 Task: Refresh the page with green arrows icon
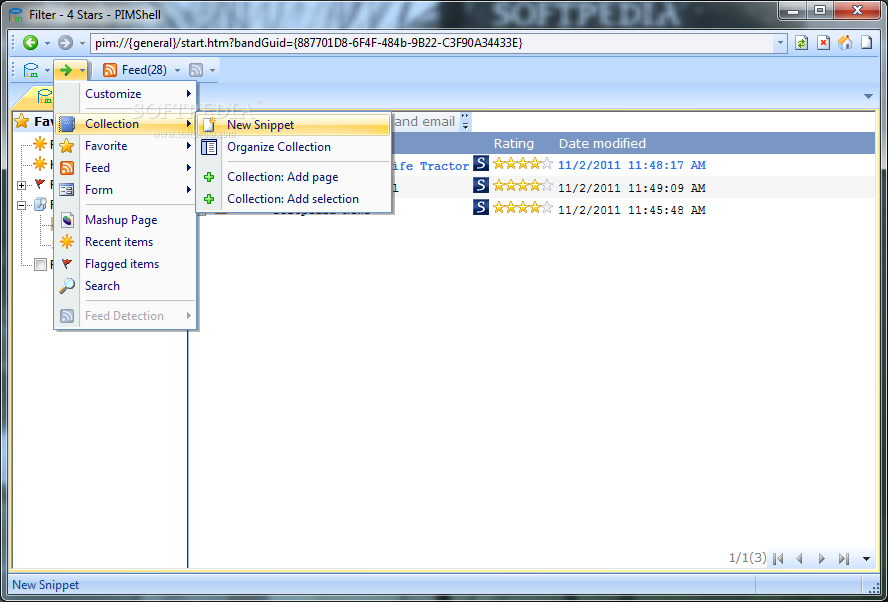[801, 42]
